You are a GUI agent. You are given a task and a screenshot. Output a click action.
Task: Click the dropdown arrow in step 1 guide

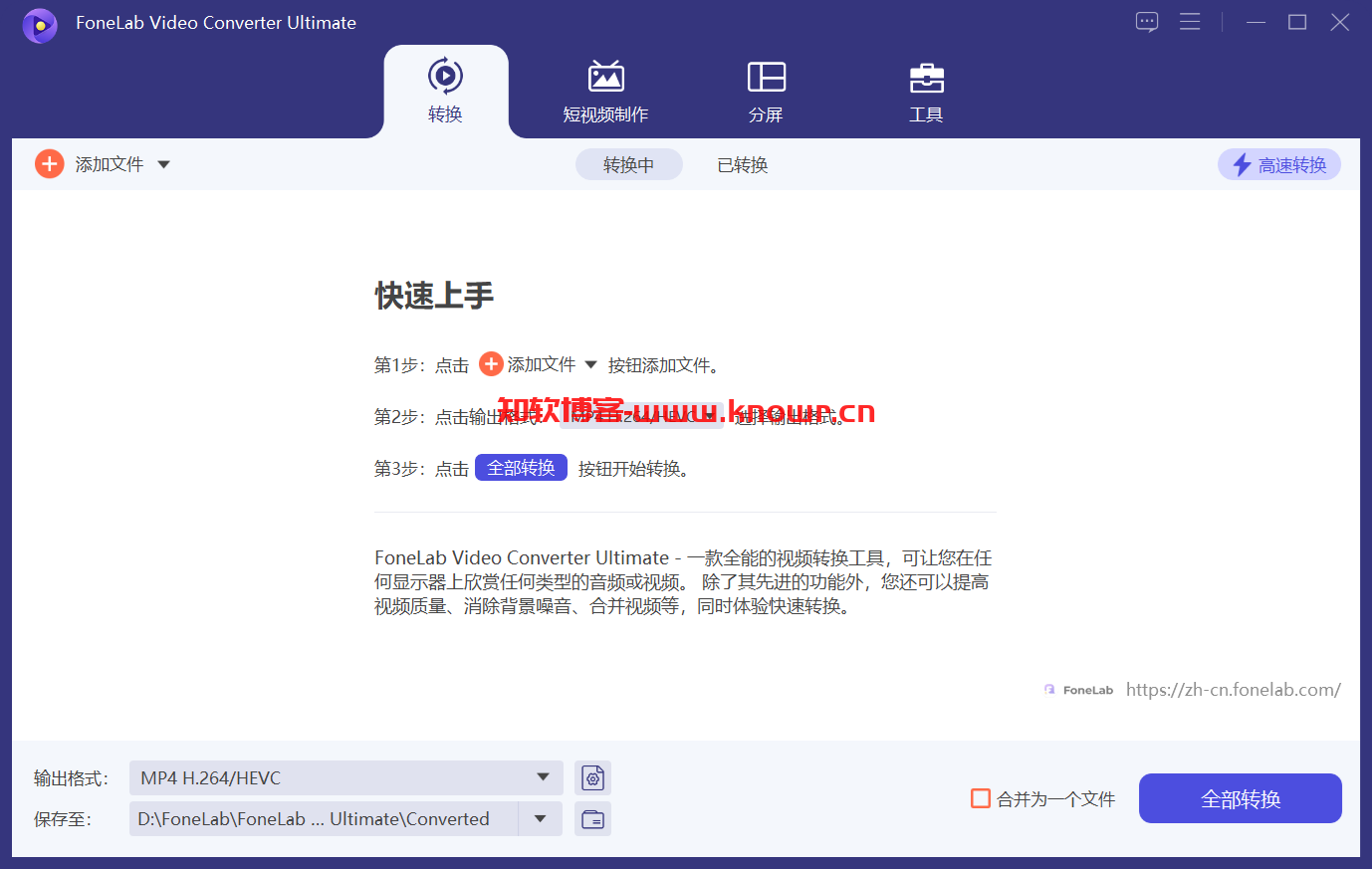(x=590, y=364)
